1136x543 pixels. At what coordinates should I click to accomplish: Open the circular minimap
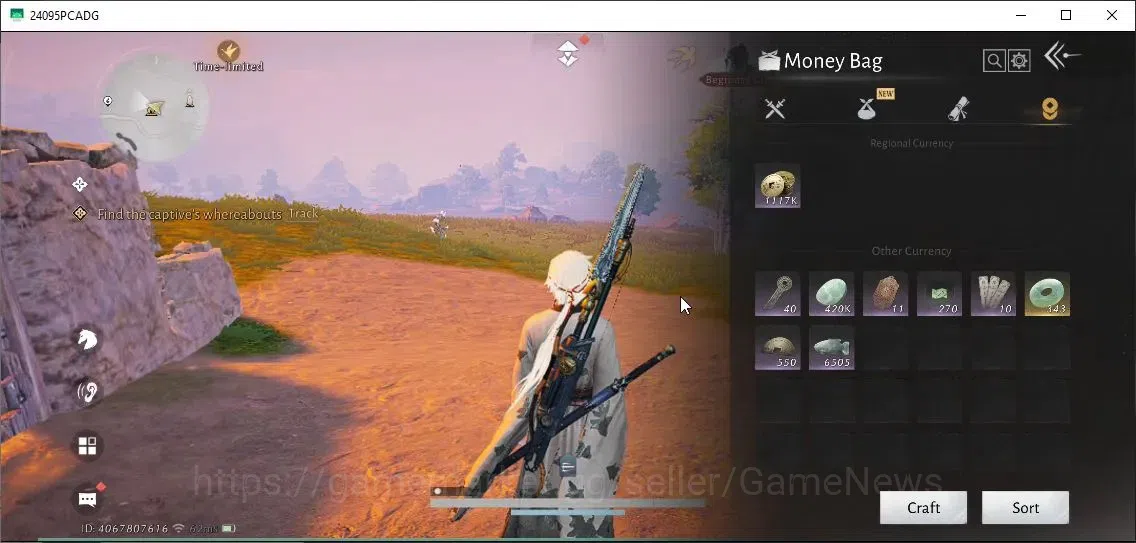click(x=154, y=106)
